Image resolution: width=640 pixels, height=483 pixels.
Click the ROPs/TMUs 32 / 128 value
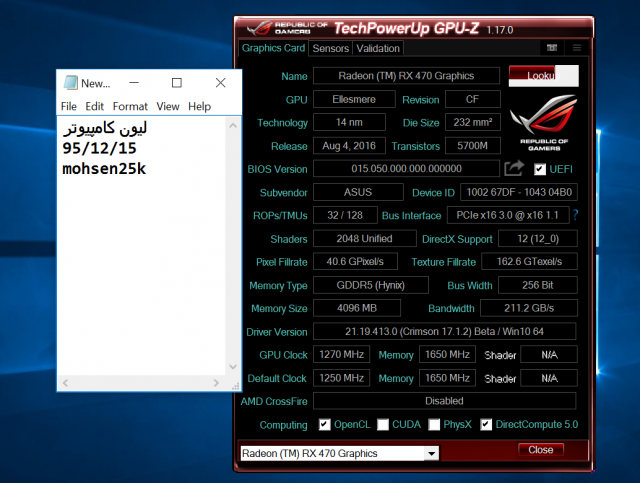(345, 215)
